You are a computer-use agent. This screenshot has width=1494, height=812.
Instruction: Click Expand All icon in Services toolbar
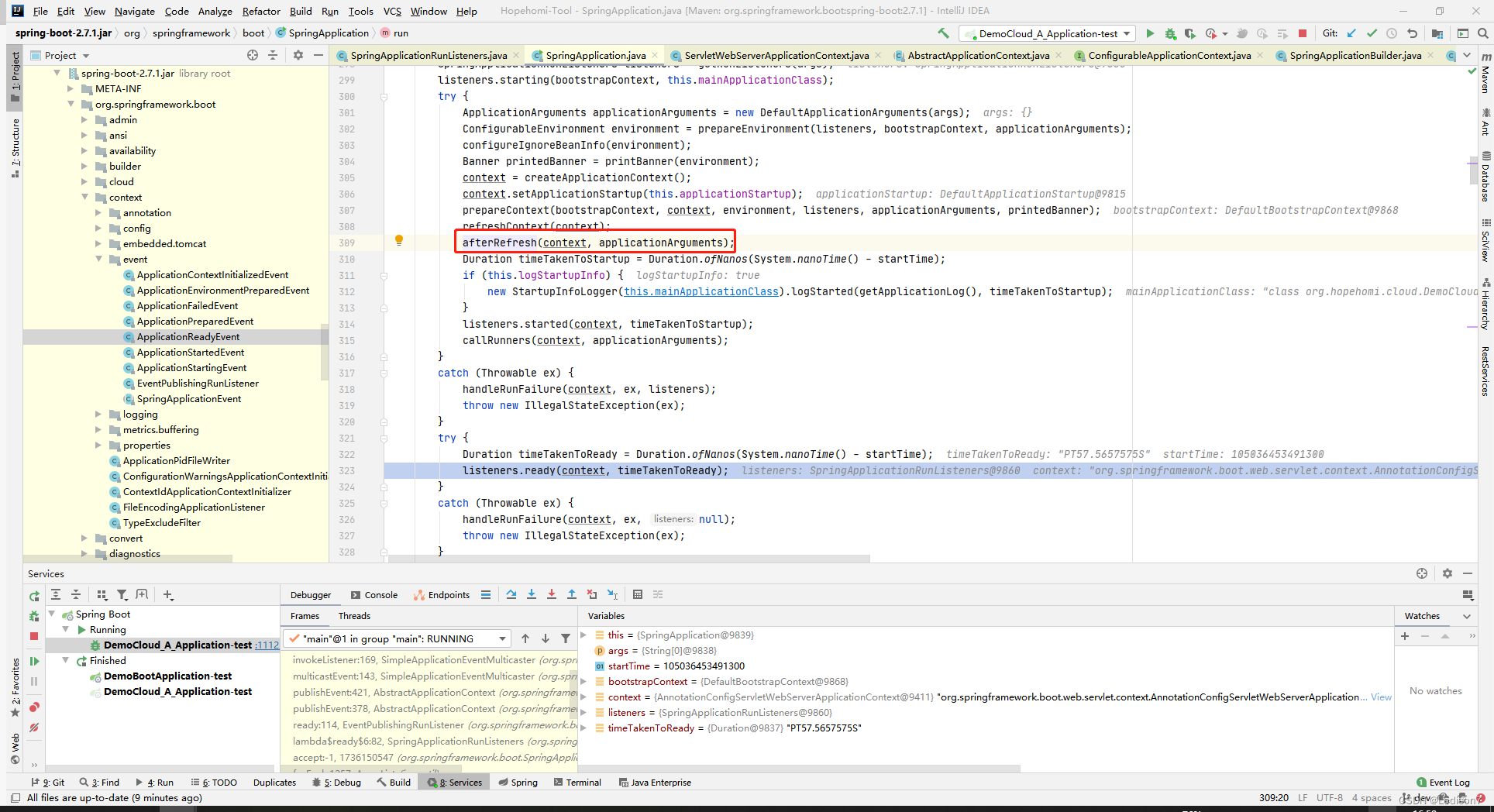coord(56,594)
